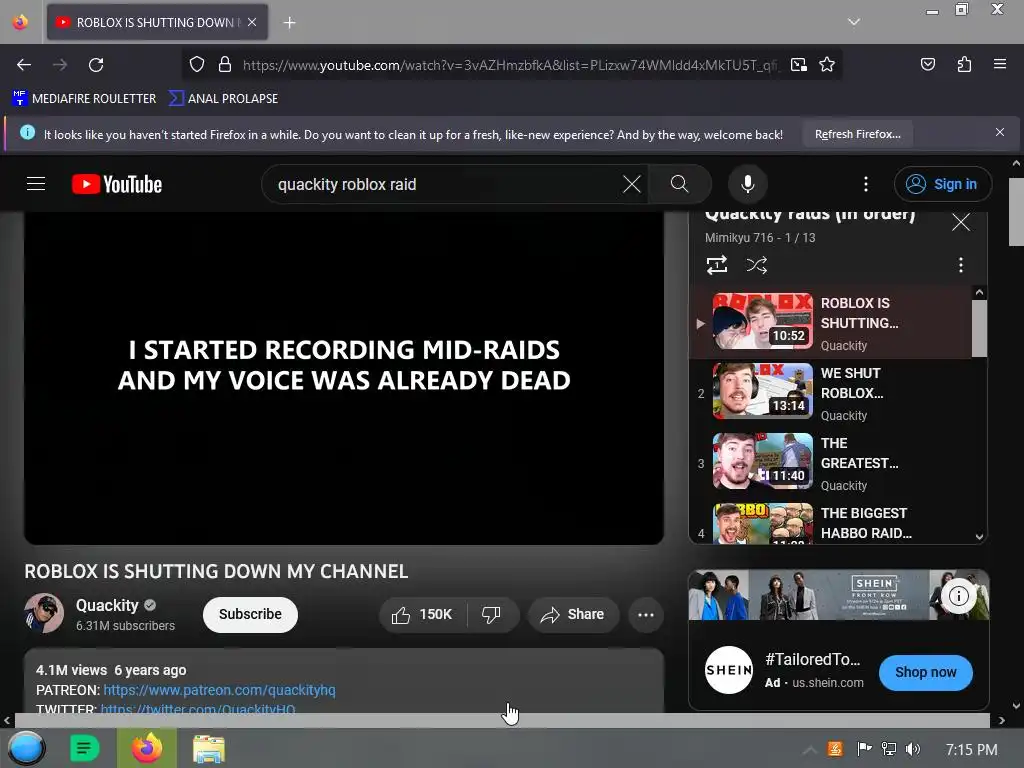This screenshot has height=768, width=1024.
Task: Click the Refresh Firefox... button
Action: pyautogui.click(x=857, y=135)
